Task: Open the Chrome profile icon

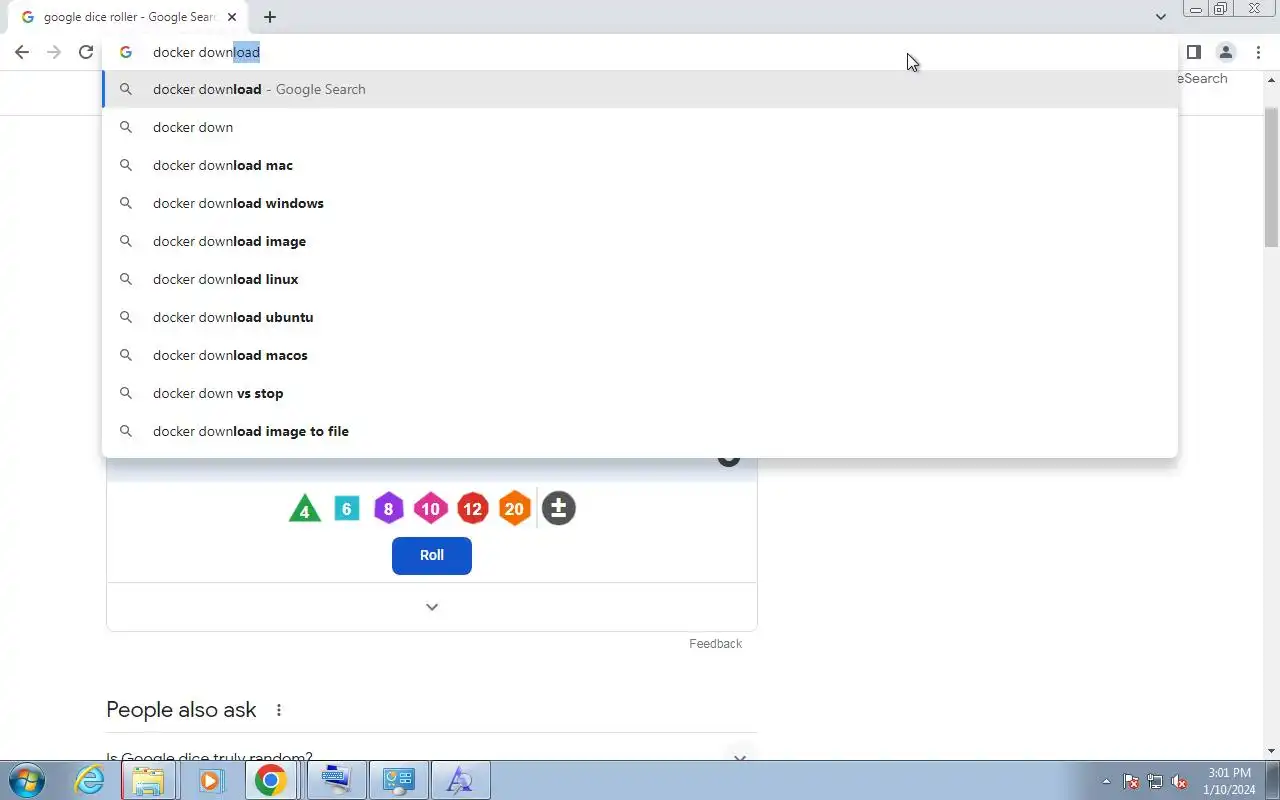Action: click(x=1226, y=52)
